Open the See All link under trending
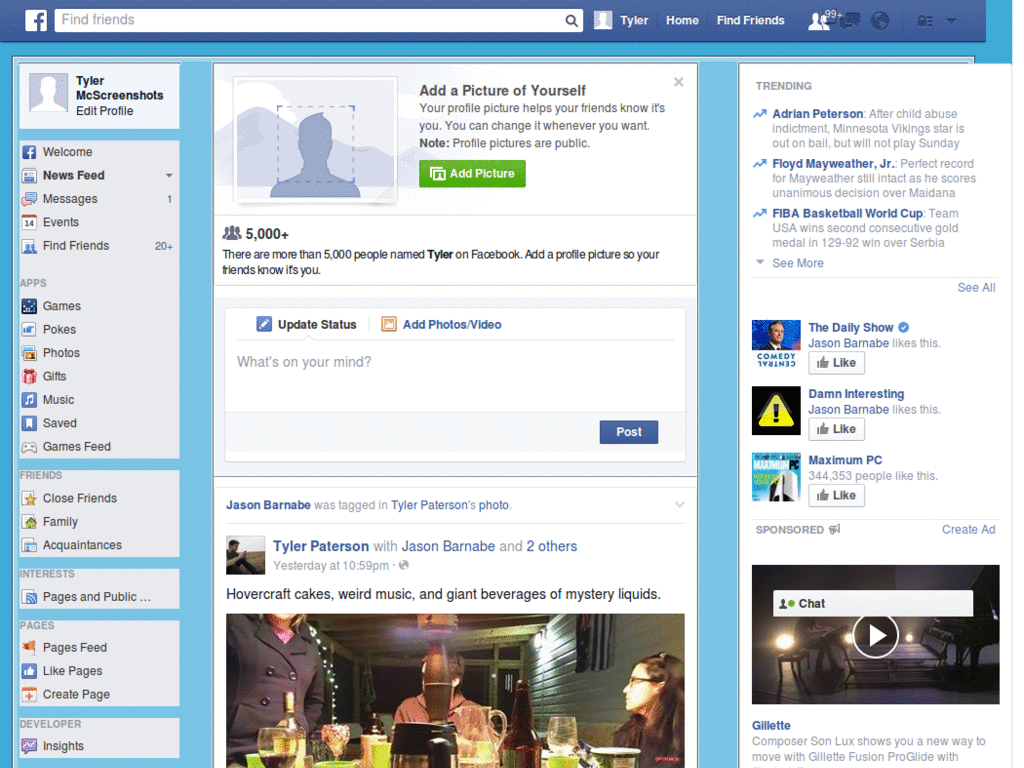This screenshot has height=768, width=1024. 976,288
